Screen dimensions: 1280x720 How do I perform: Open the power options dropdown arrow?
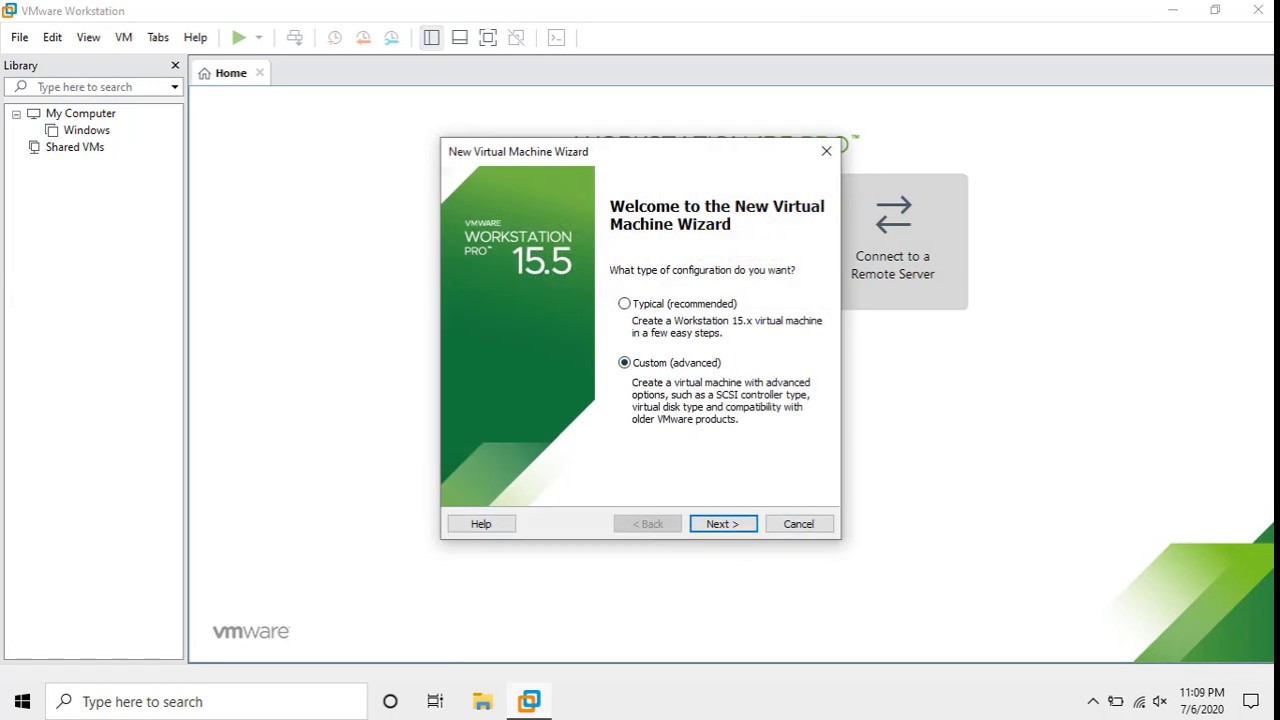[x=258, y=38]
